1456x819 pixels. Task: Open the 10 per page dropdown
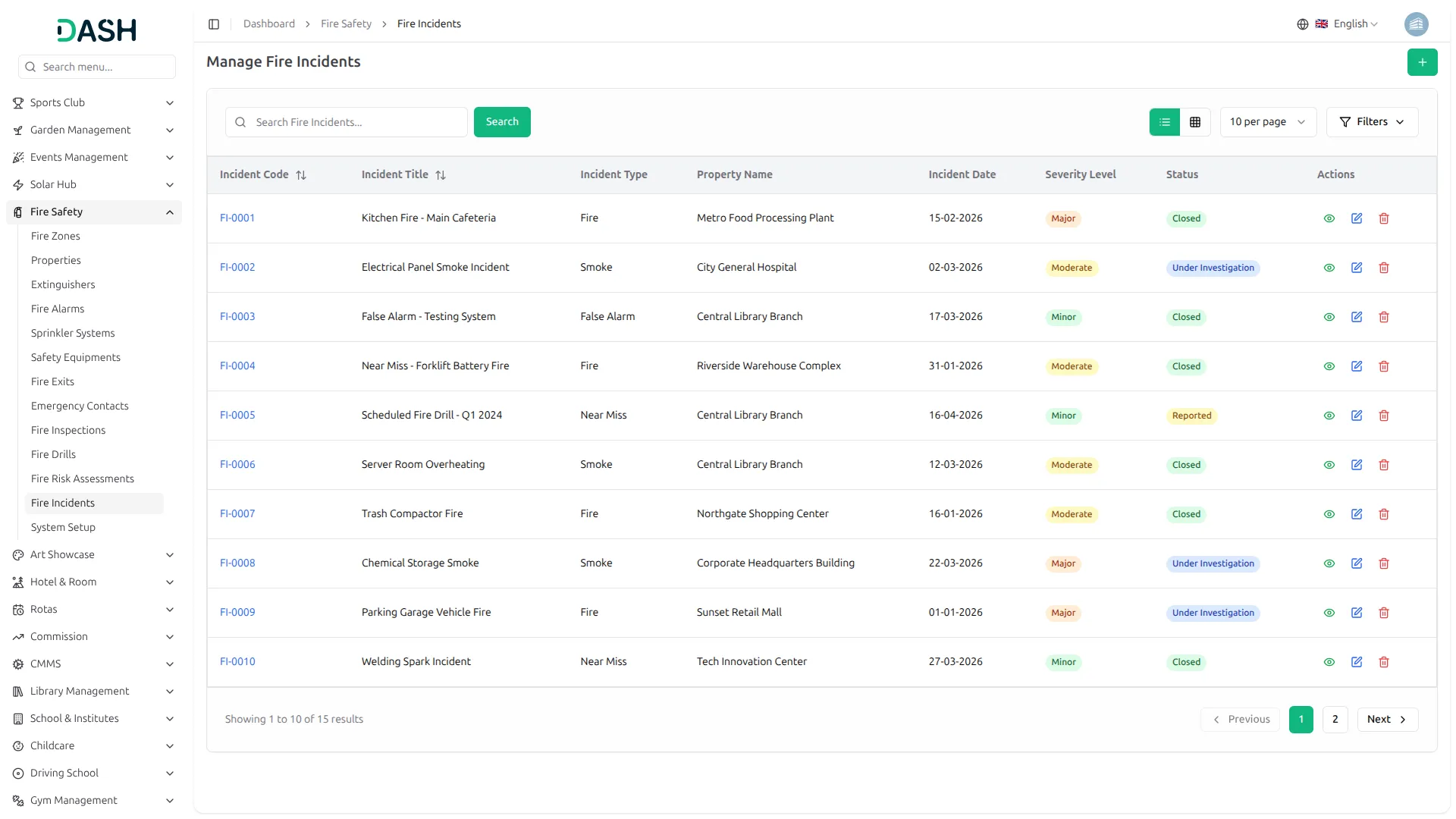1267,122
